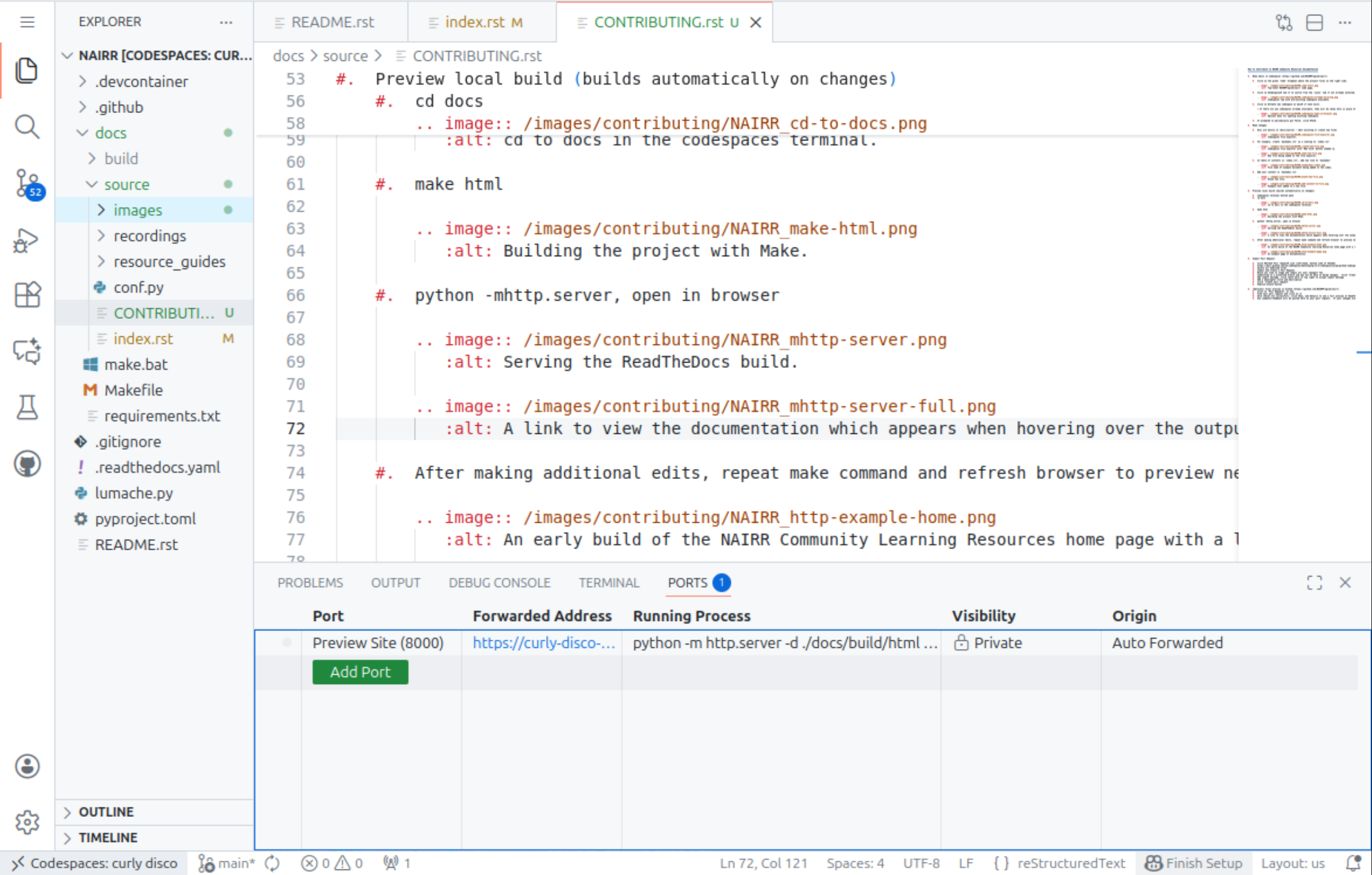Open the PROBLEMS panel tab

point(310,583)
